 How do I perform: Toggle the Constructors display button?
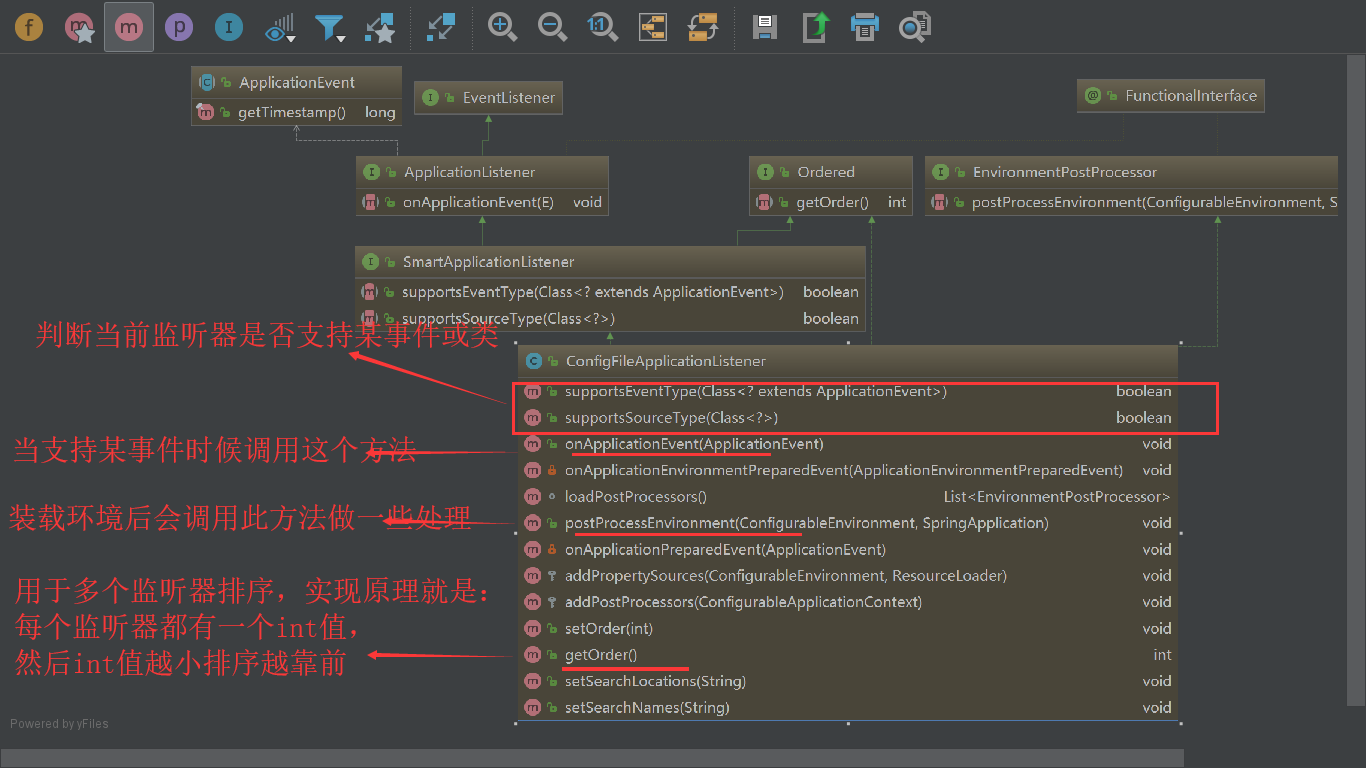click(x=79, y=27)
